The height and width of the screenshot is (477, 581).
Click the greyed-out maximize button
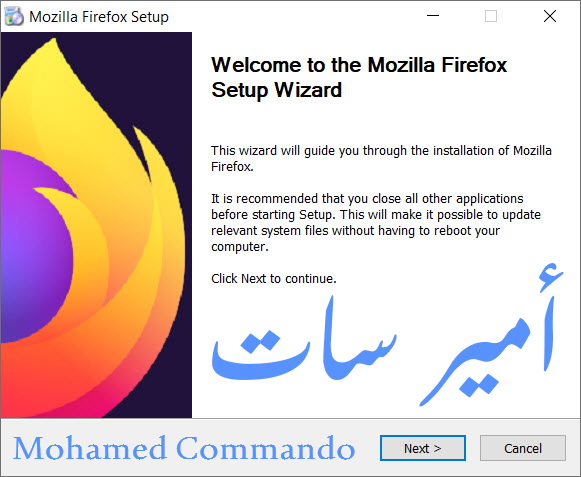(x=491, y=16)
